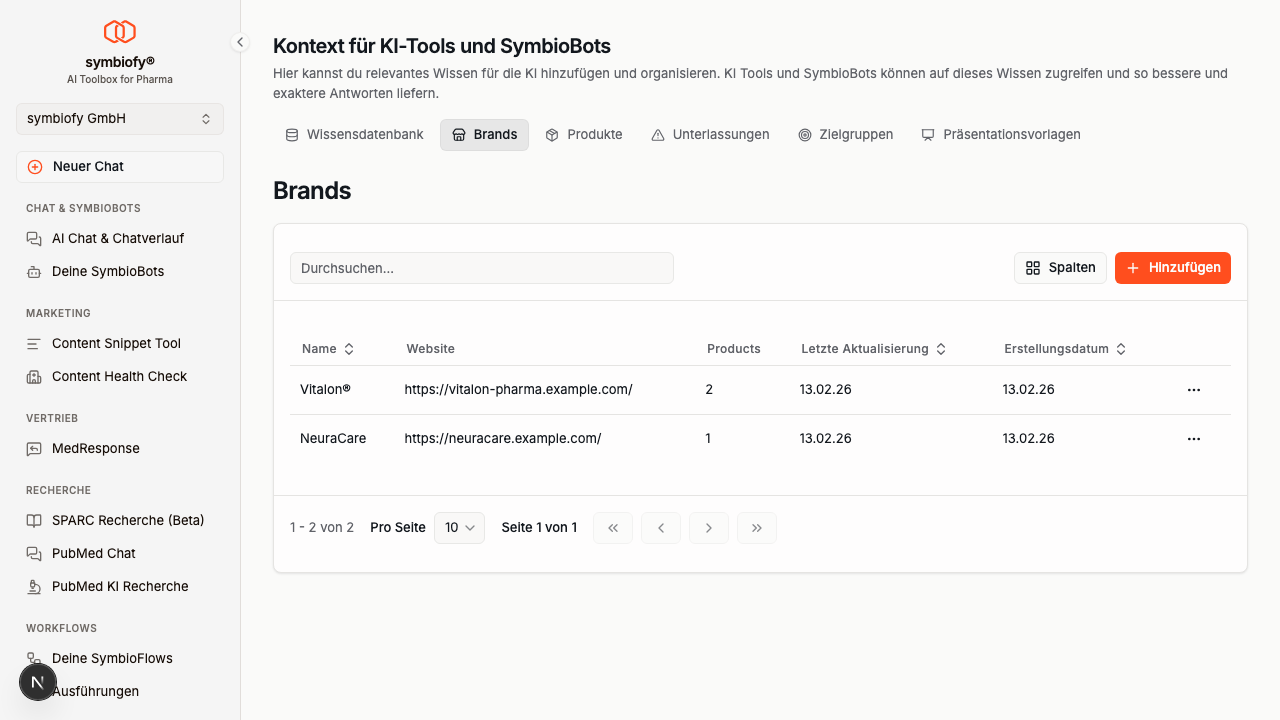Screen dimensions: 1280x720
Task: Jump to first page double-arrow button
Action: 613,528
